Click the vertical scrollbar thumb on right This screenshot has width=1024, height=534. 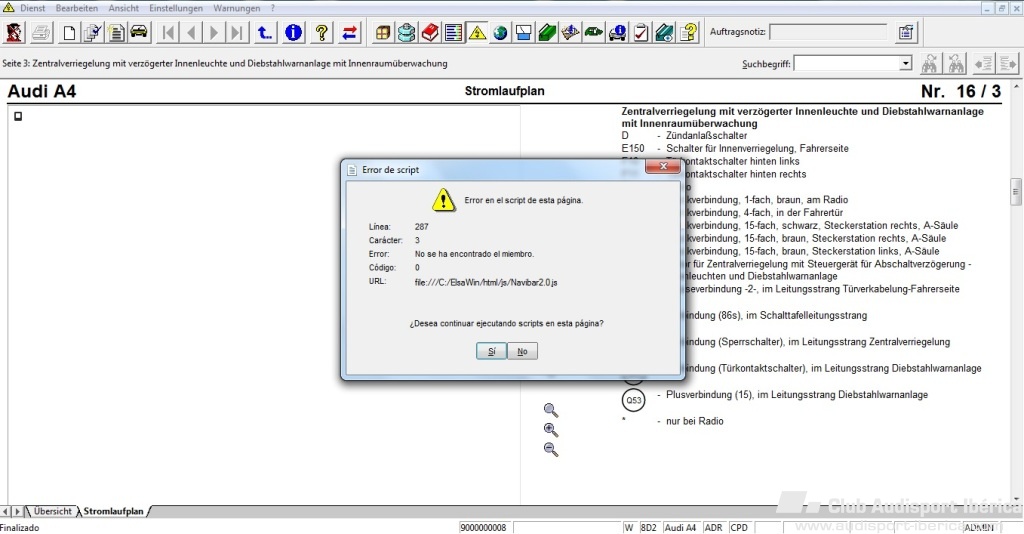pyautogui.click(x=1016, y=191)
